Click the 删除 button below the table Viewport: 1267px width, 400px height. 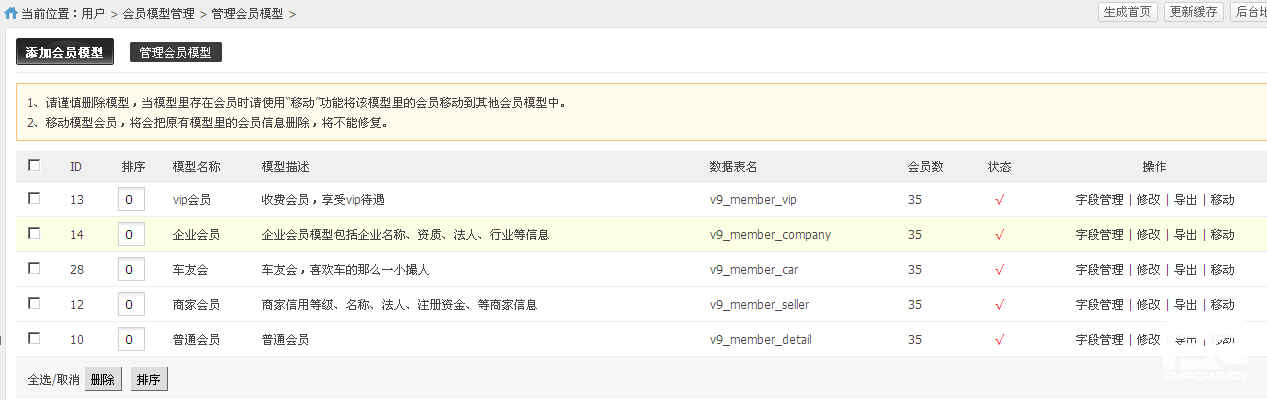103,380
